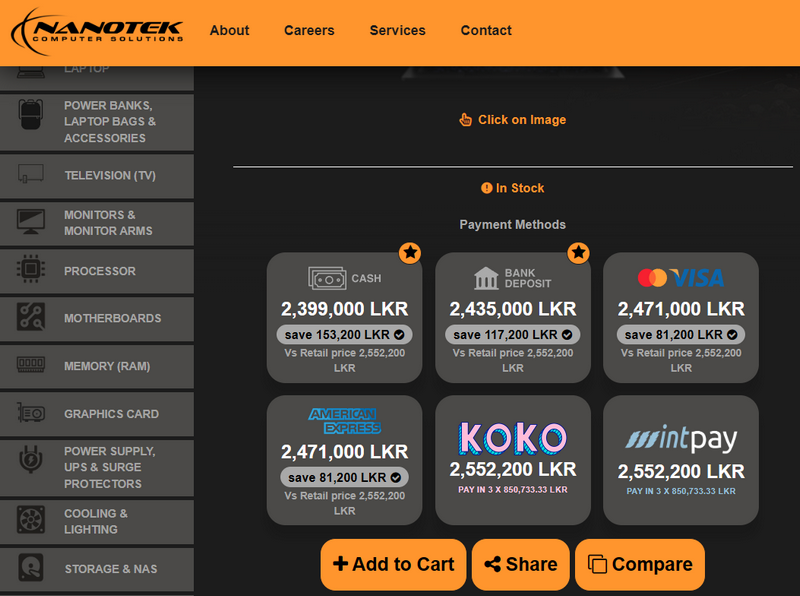Click KOKO pay in 3 installment text
Image resolution: width=800 pixels, height=596 pixels.
click(x=513, y=490)
